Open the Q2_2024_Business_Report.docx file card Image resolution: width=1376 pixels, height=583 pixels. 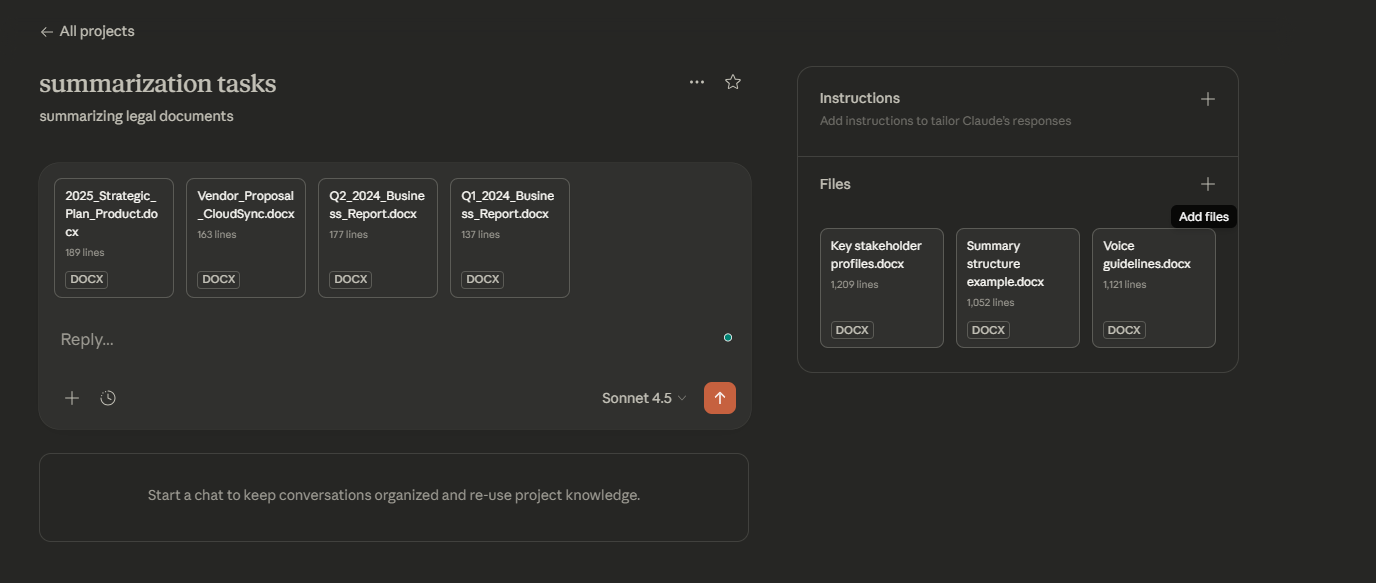(377, 238)
